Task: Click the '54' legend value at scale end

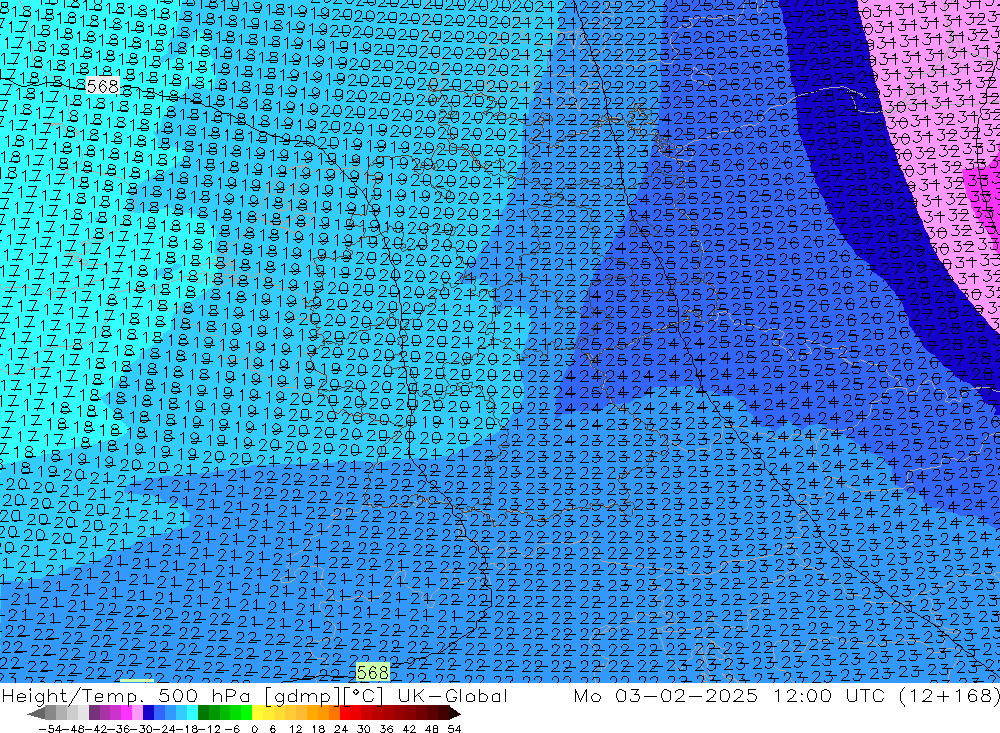Action: 454,729
